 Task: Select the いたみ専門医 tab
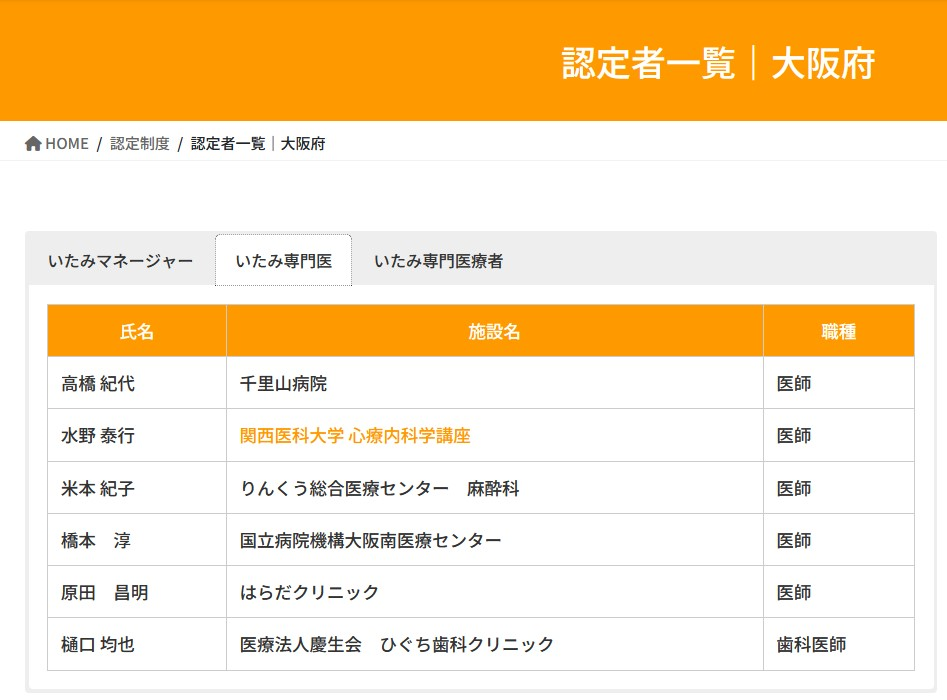283,260
